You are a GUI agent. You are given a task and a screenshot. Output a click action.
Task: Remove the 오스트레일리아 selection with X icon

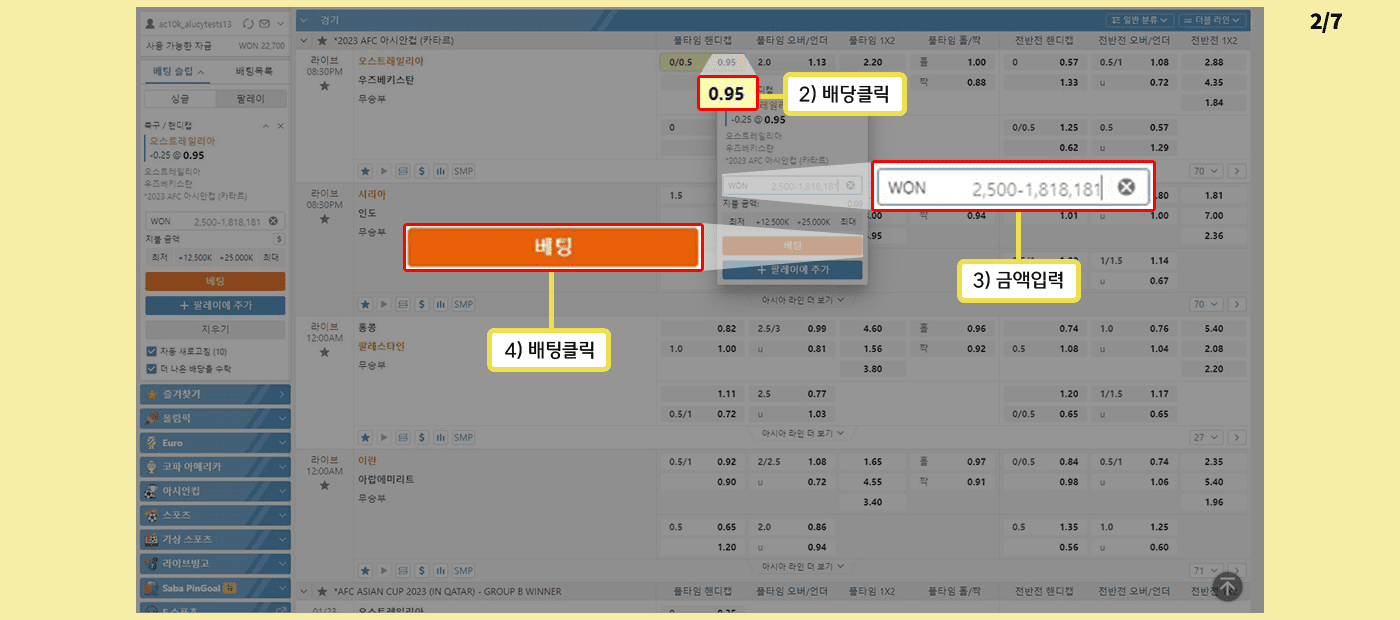tap(281, 126)
